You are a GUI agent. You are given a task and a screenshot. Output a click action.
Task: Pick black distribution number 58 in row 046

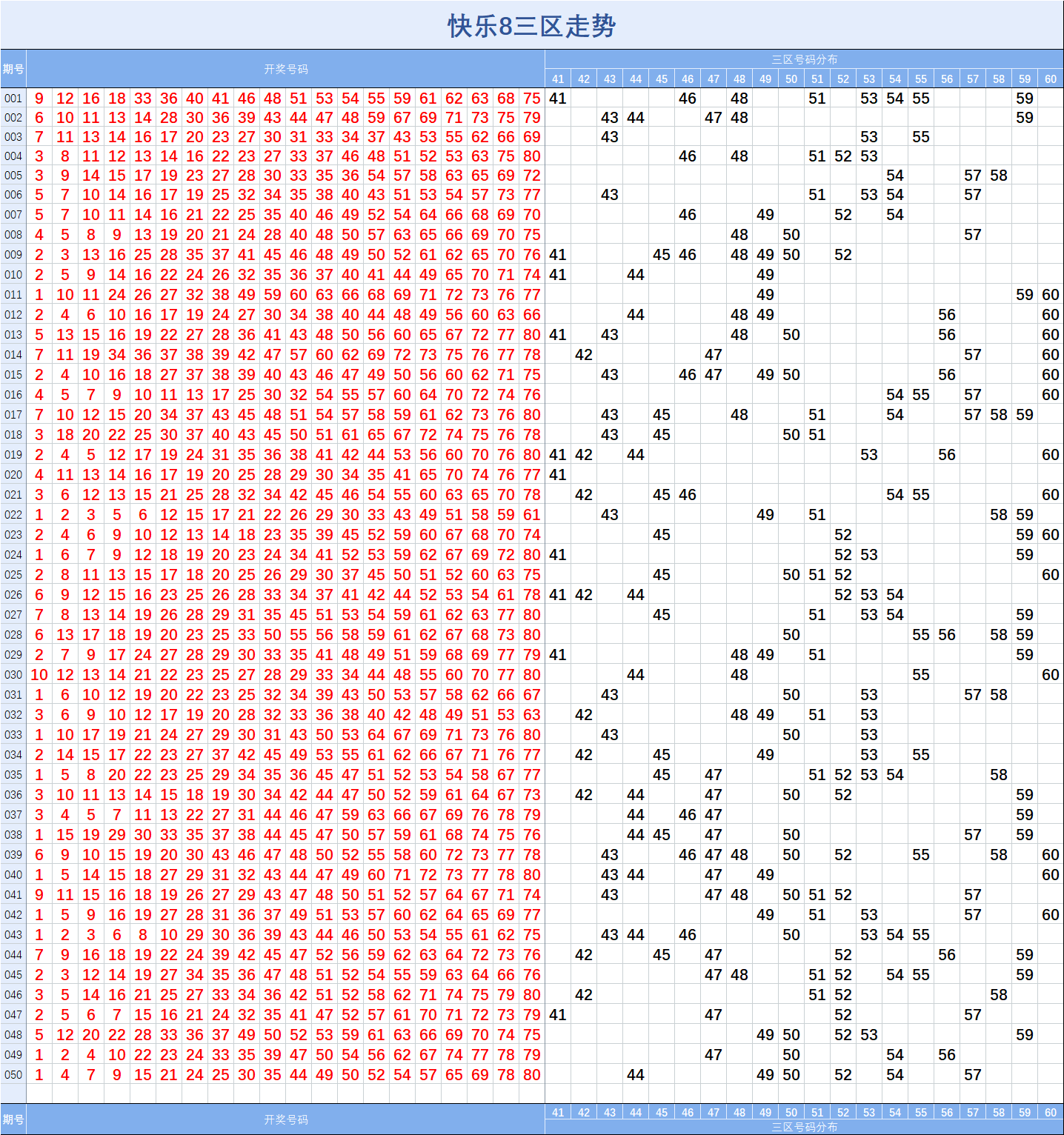999,995
